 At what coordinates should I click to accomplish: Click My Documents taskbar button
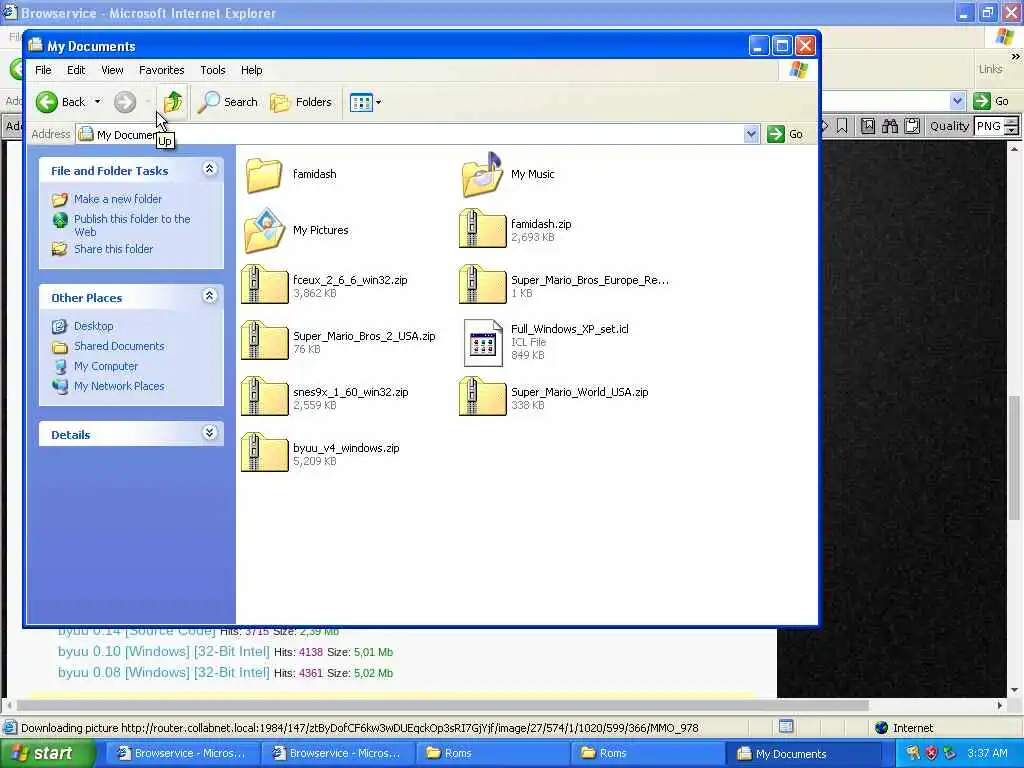coord(802,754)
